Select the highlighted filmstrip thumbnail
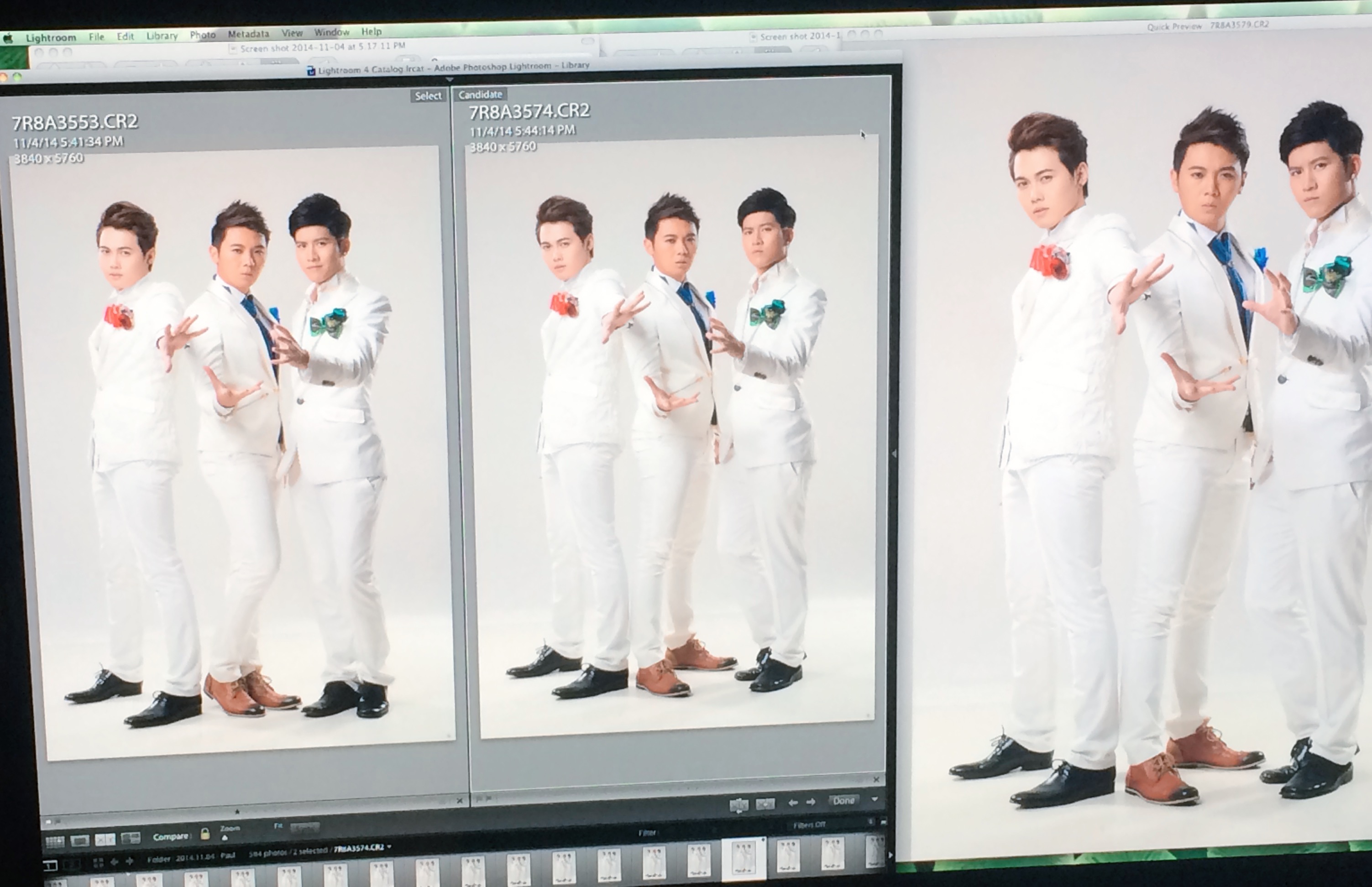The height and width of the screenshot is (887, 1372). pos(743,857)
